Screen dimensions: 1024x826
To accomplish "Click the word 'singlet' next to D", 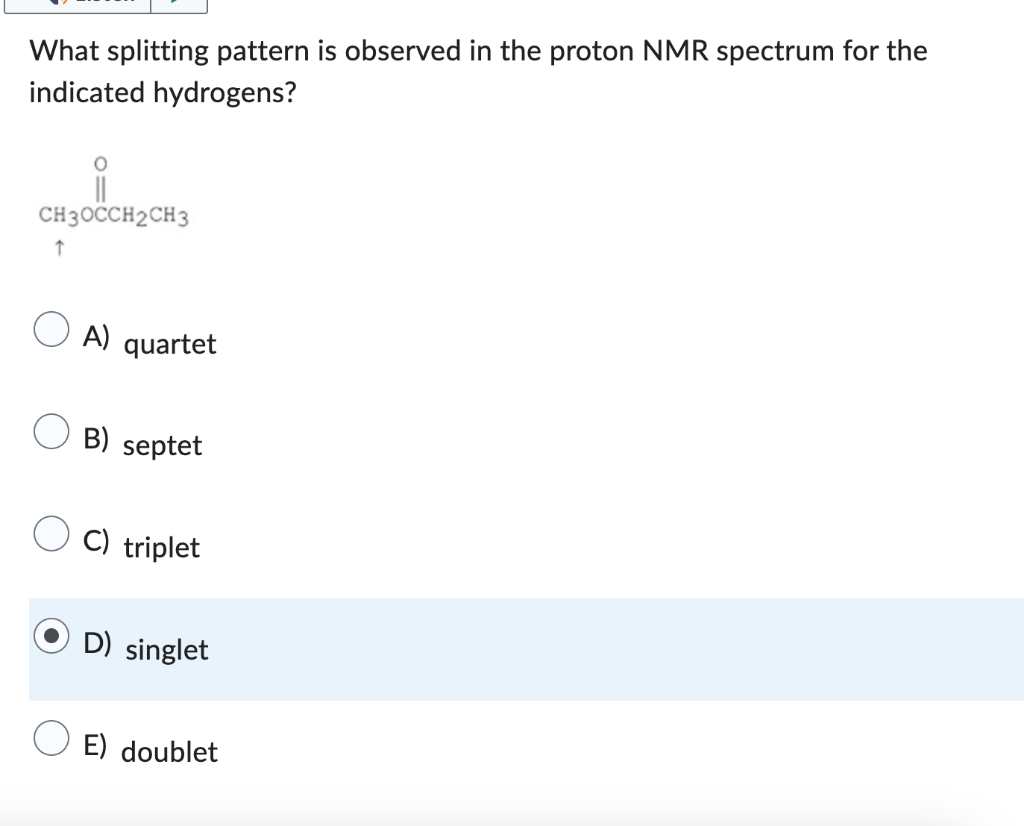I will pyautogui.click(x=167, y=651).
